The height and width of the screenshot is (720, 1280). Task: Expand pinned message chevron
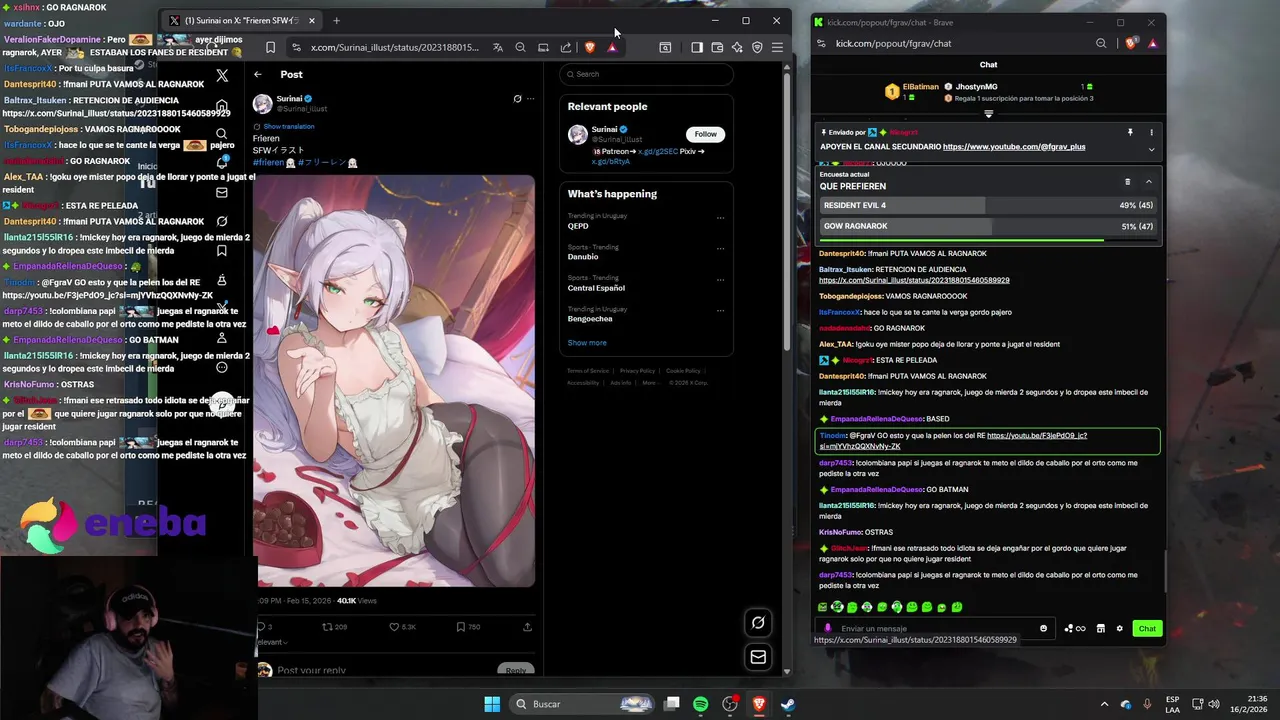pos(1151,149)
